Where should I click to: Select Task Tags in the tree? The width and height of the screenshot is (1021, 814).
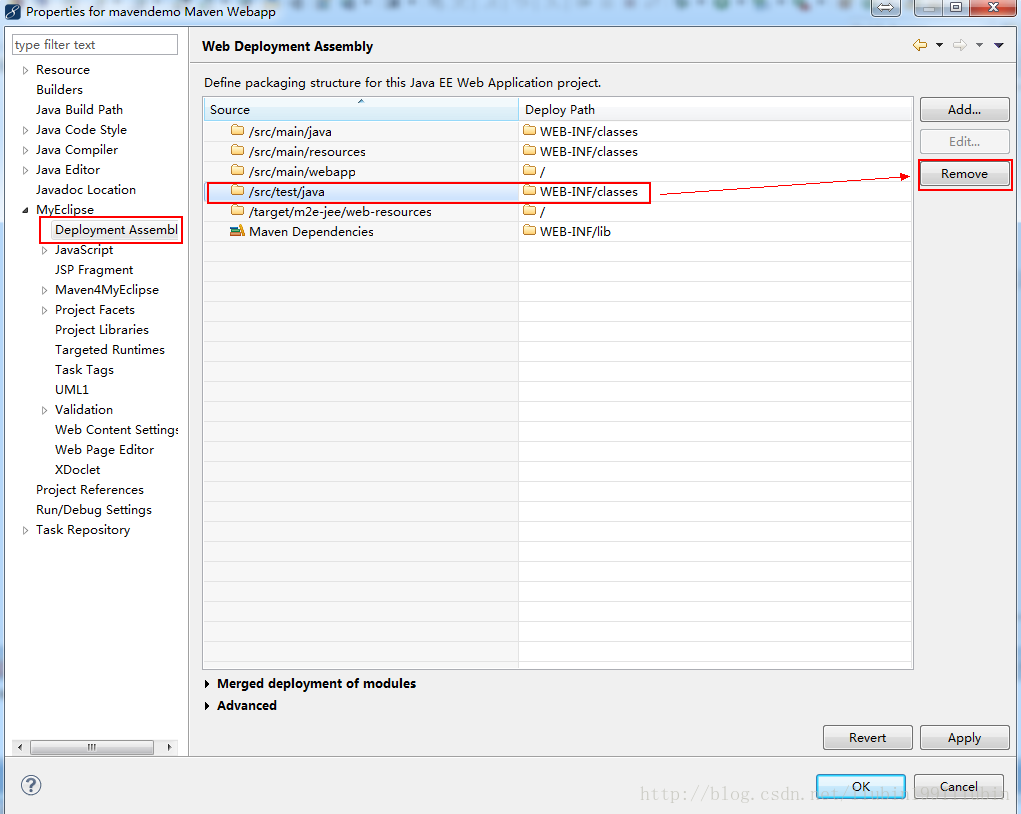pyautogui.click(x=84, y=370)
